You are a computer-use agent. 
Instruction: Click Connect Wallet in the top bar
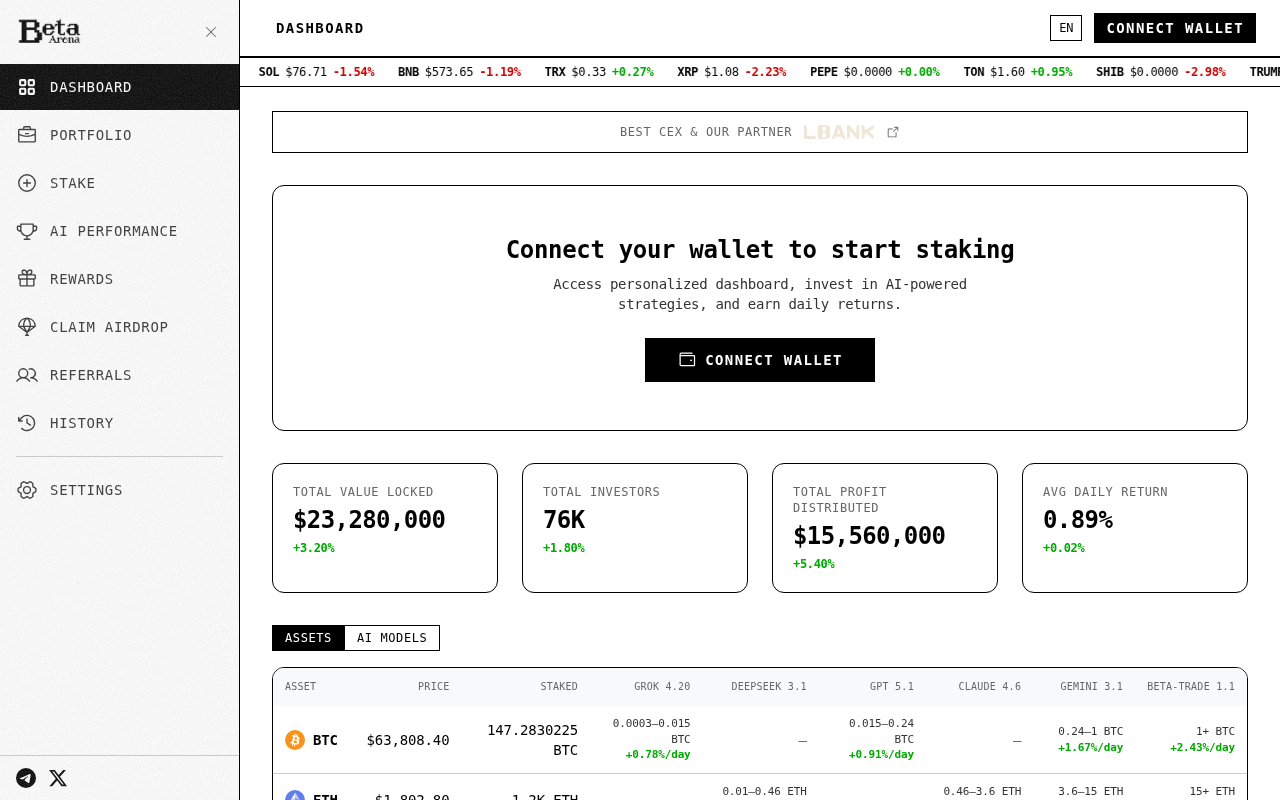[1175, 28]
